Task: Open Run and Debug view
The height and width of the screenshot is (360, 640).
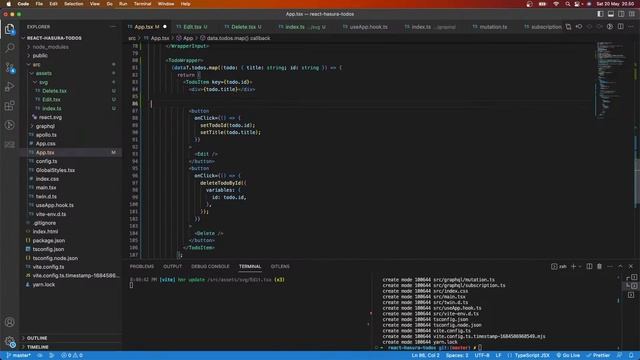Action: pyautogui.click(x=9, y=87)
